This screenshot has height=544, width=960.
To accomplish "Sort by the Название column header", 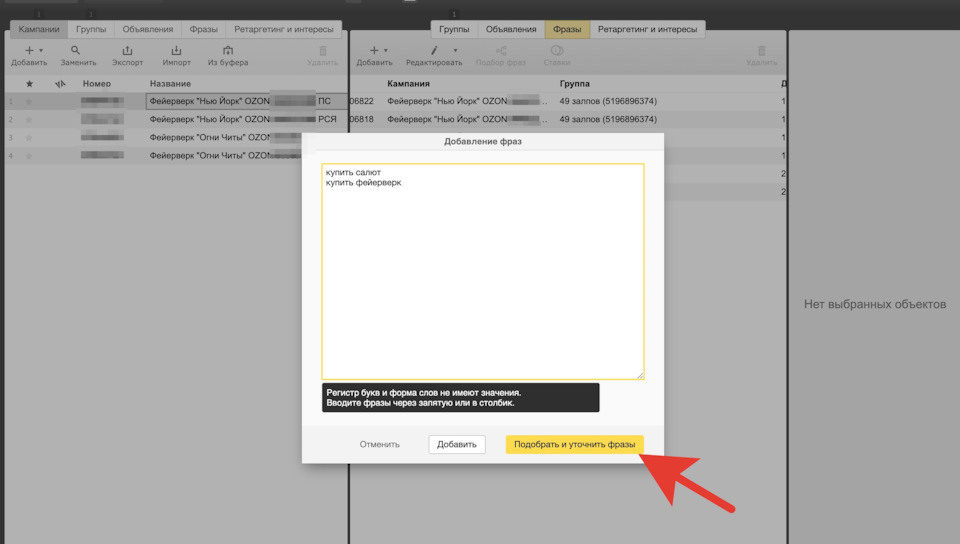I will pos(170,84).
